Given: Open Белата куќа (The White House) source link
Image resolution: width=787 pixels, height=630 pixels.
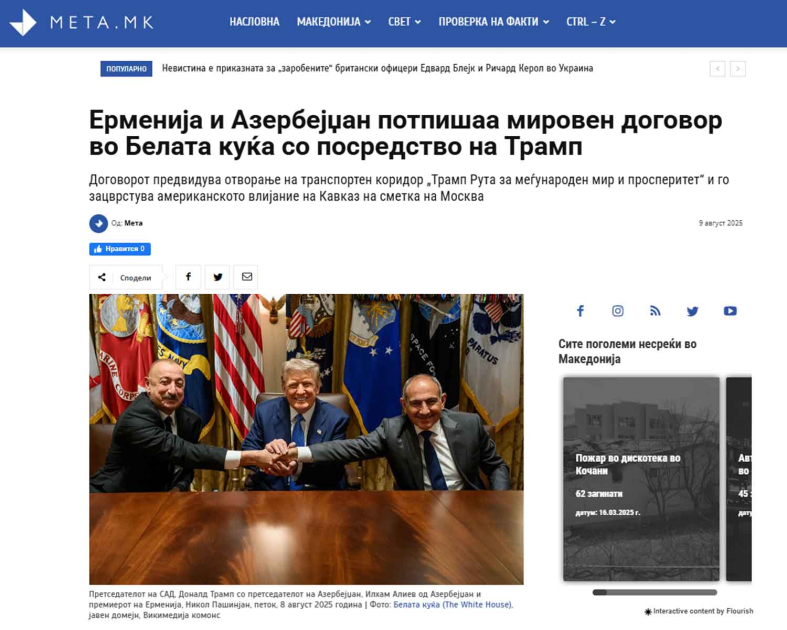Looking at the screenshot, I should (453, 605).
